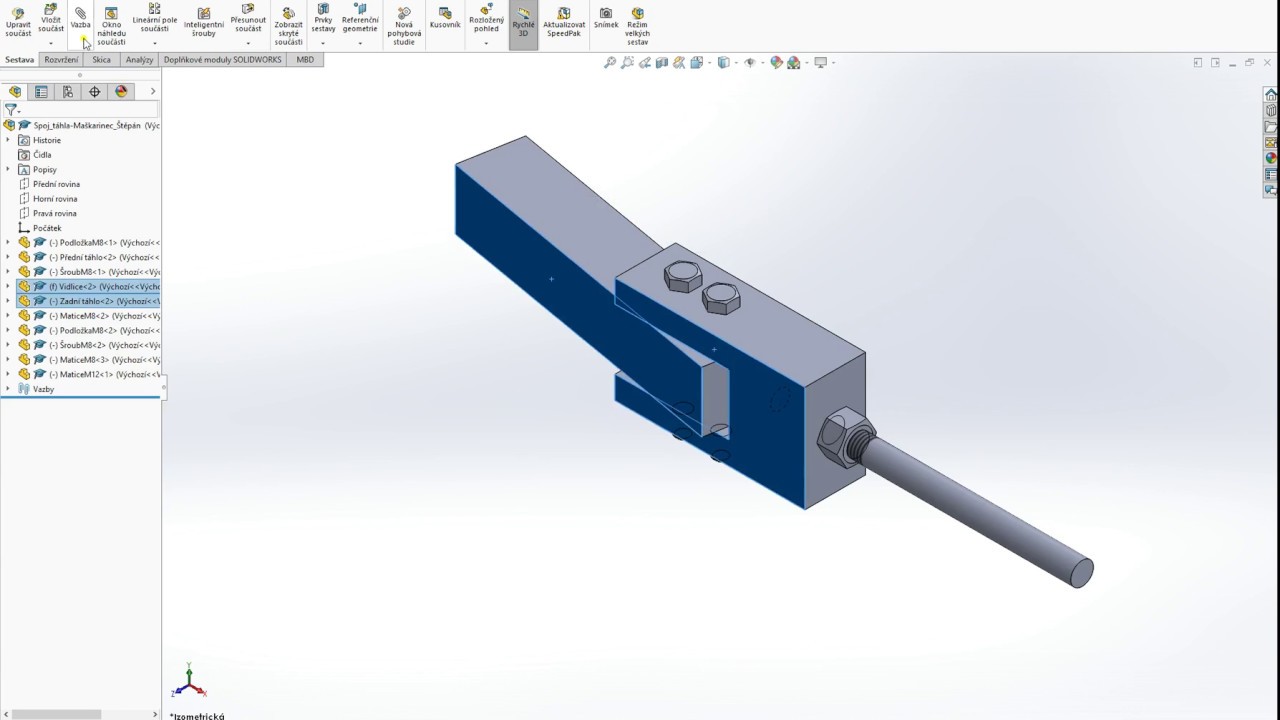Open PropertyManager tab icon
This screenshot has height=720, width=1280.
coord(41,91)
